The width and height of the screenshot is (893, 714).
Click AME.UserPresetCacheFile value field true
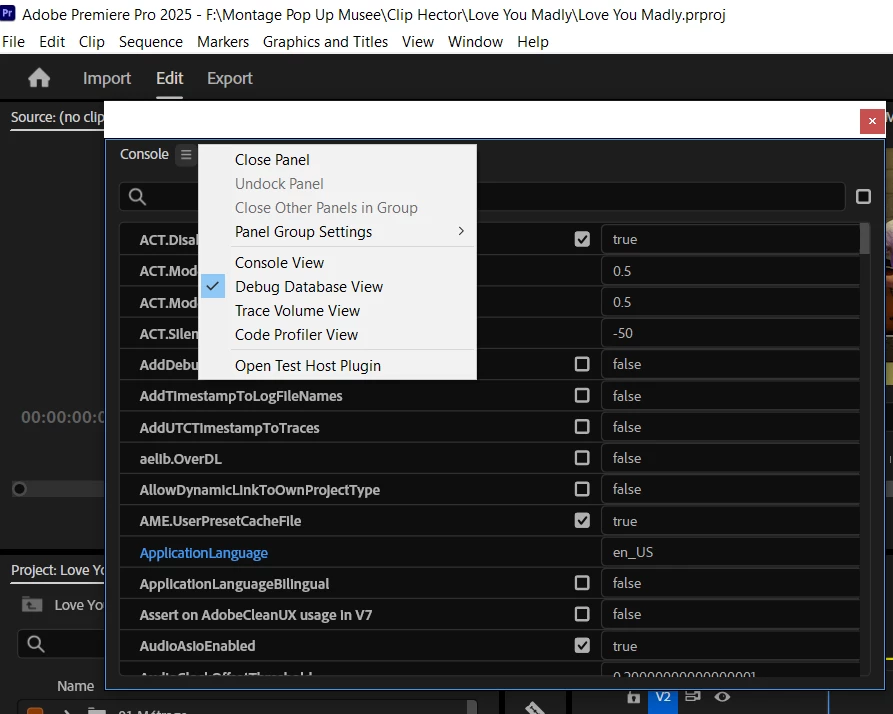(730, 520)
